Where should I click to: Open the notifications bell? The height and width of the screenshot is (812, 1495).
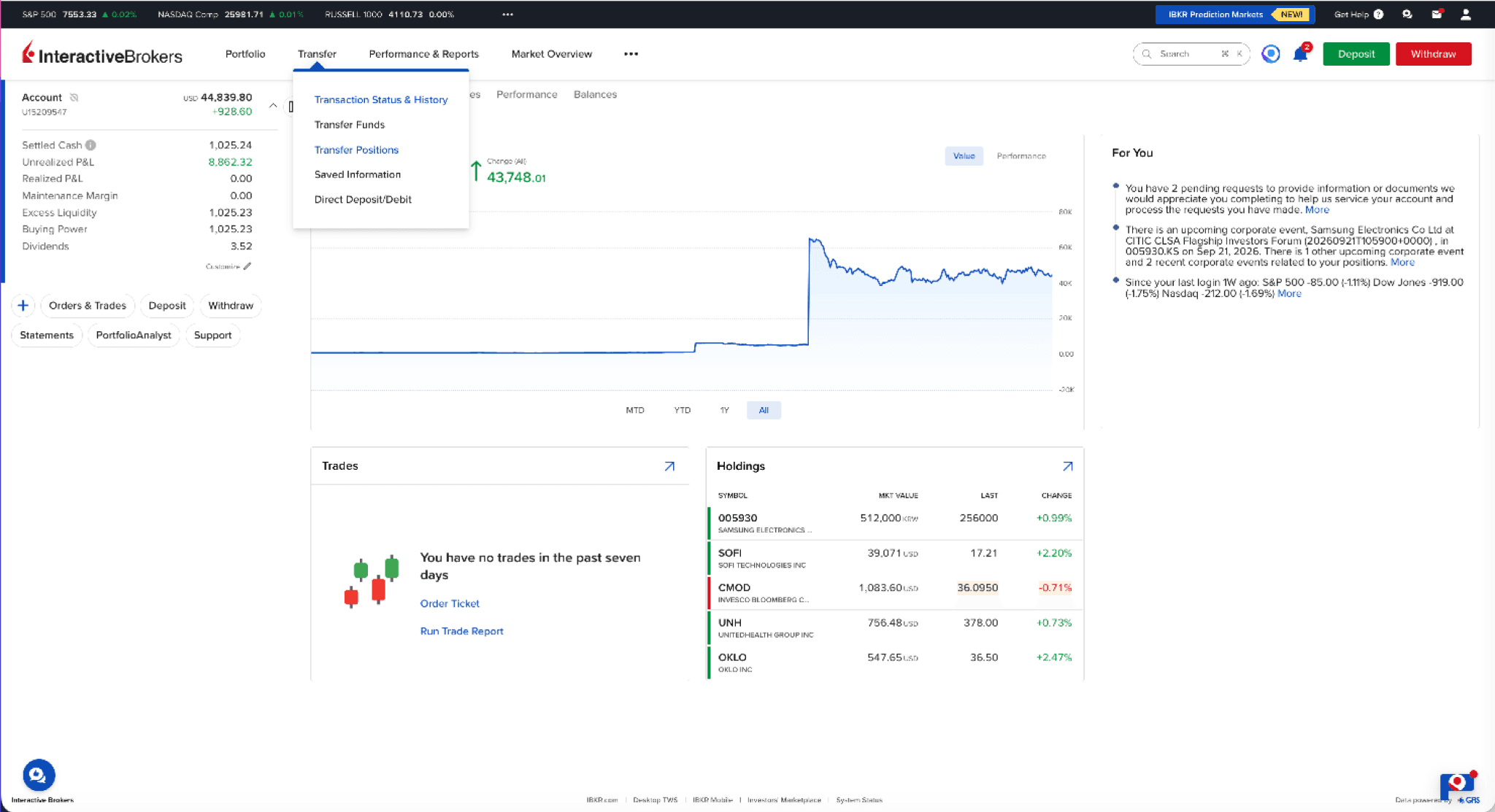[1300, 54]
